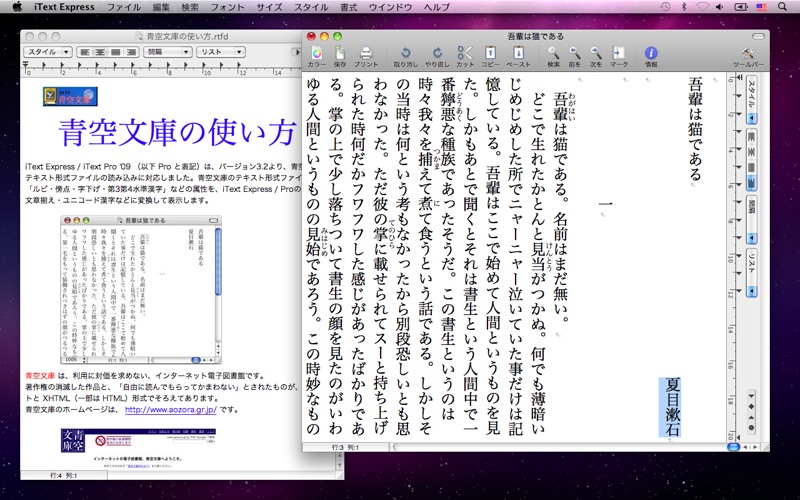
Task: Click the 保存 save document icon
Action: [x=339, y=53]
